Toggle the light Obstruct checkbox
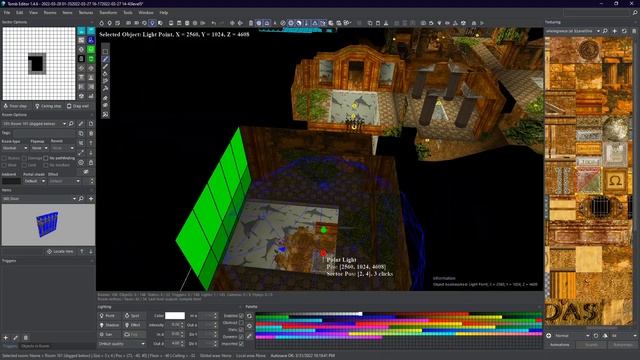 [x=241, y=323]
